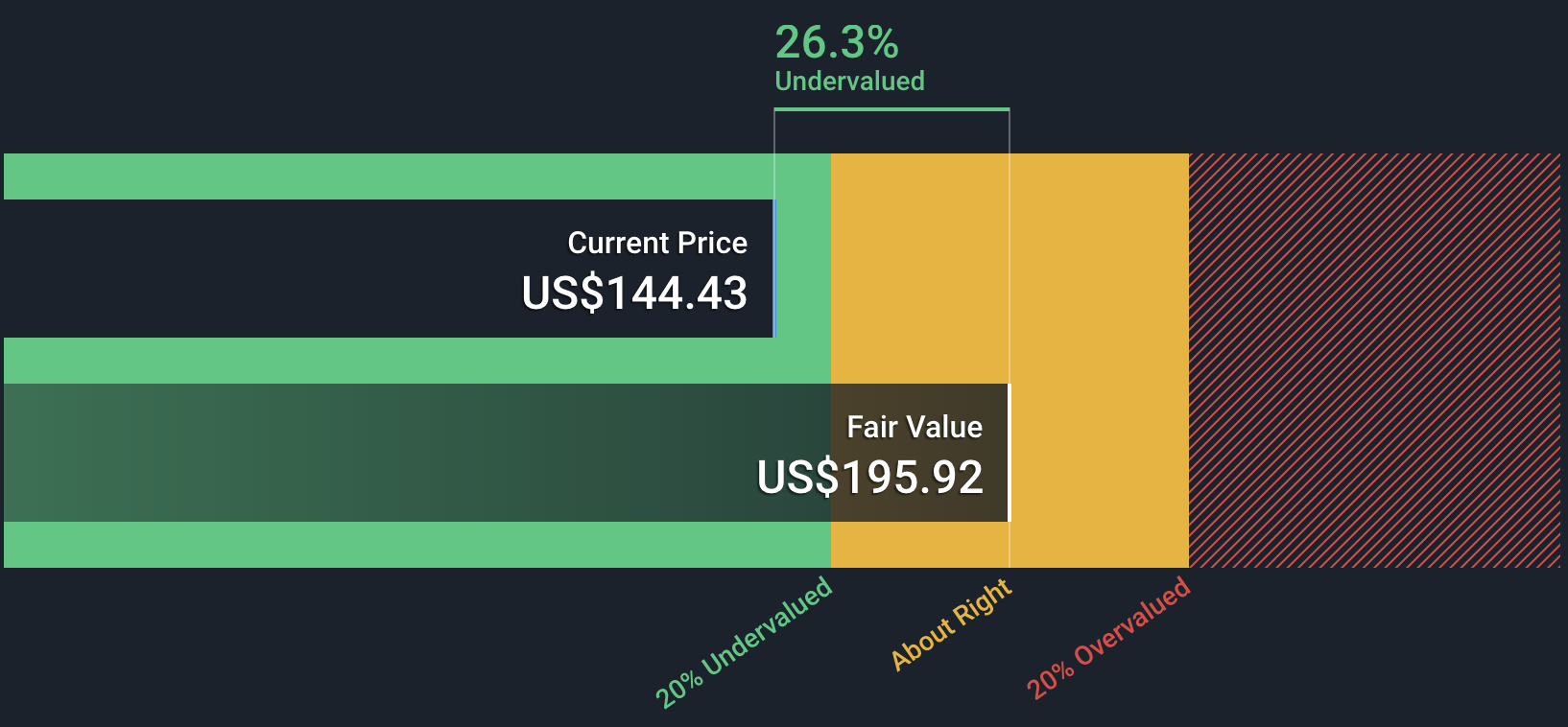Click the 20% Overvalued axis label
Screen dimensions: 1568x727
tap(1108, 637)
